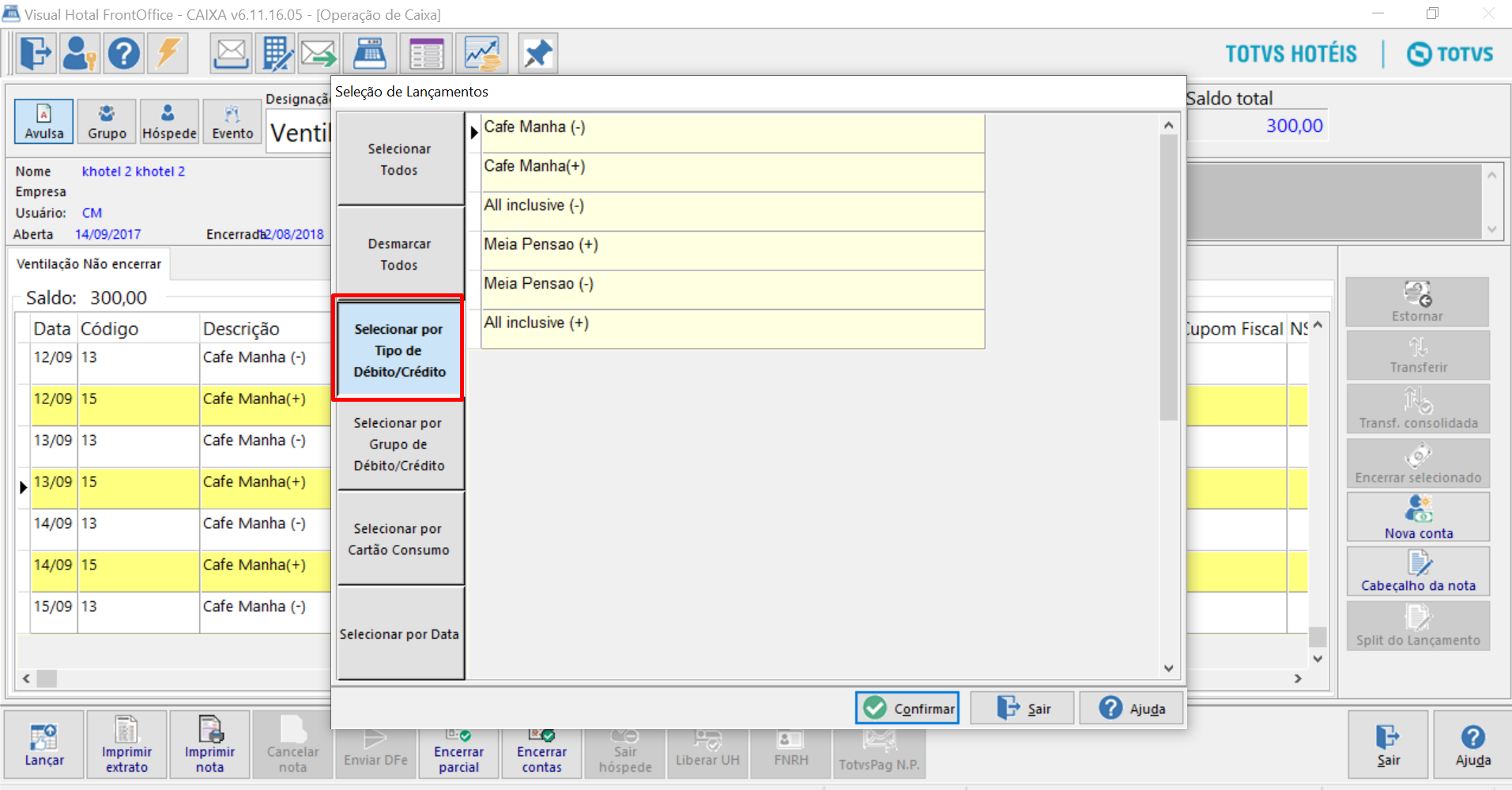The width and height of the screenshot is (1512, 790).
Task: Click Encerrar selecionado button
Action: pyautogui.click(x=1418, y=463)
